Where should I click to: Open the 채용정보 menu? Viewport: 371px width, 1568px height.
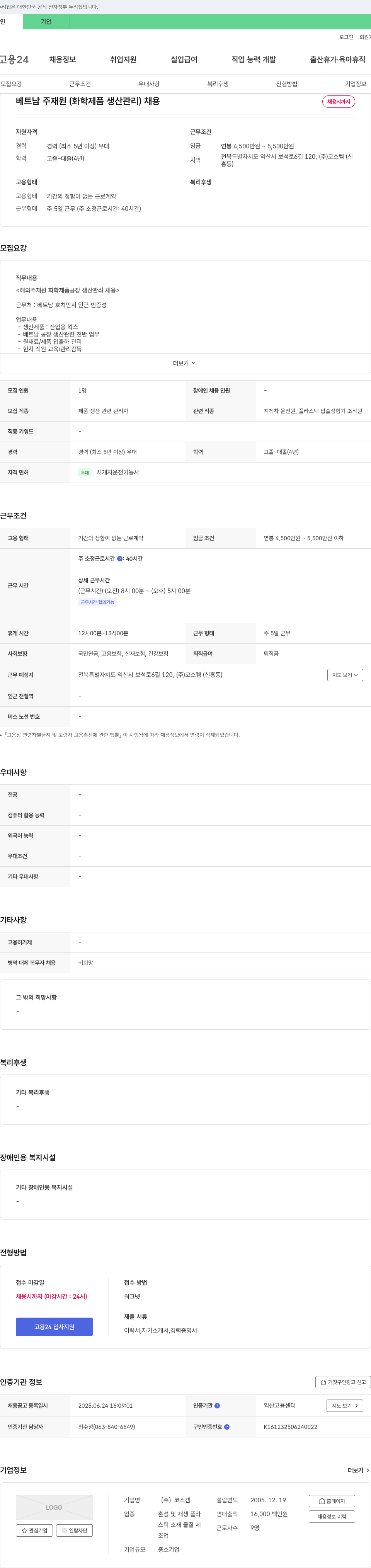[62, 59]
